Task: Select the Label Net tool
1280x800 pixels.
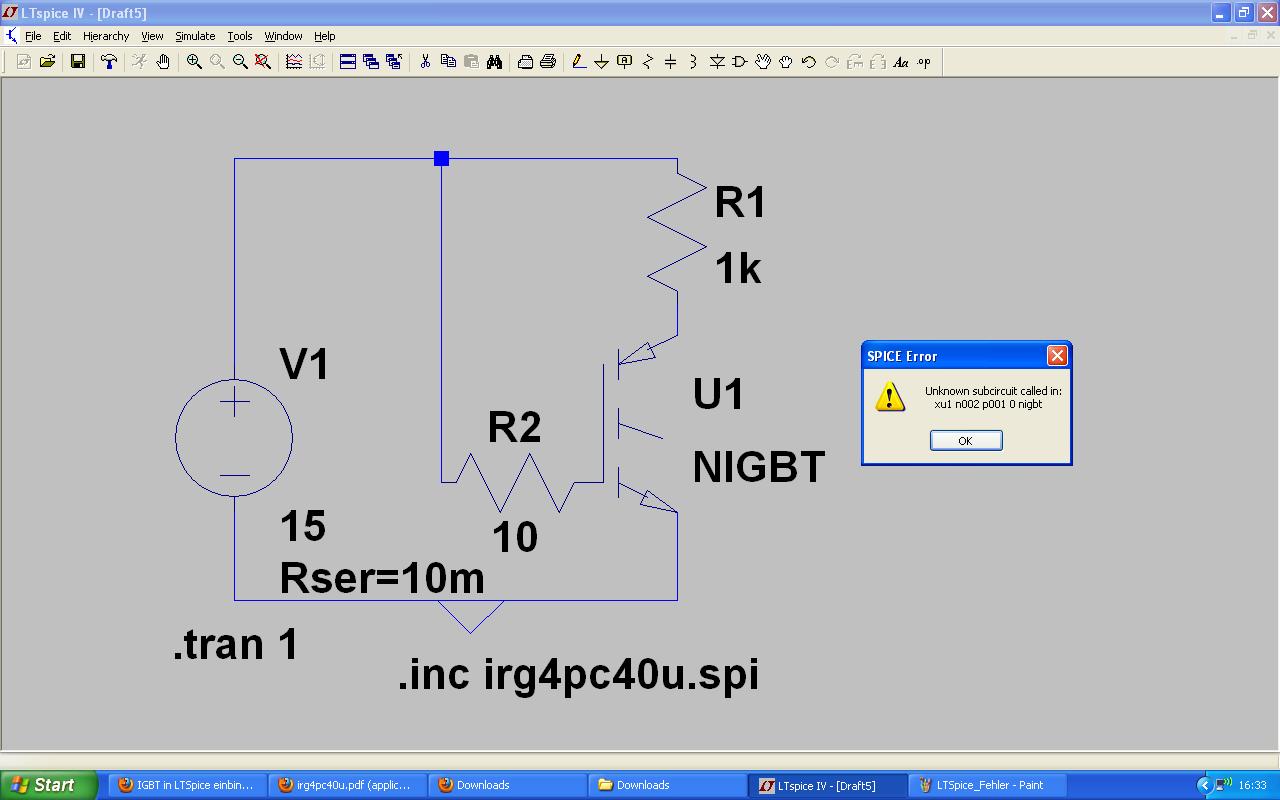Action: [x=622, y=61]
